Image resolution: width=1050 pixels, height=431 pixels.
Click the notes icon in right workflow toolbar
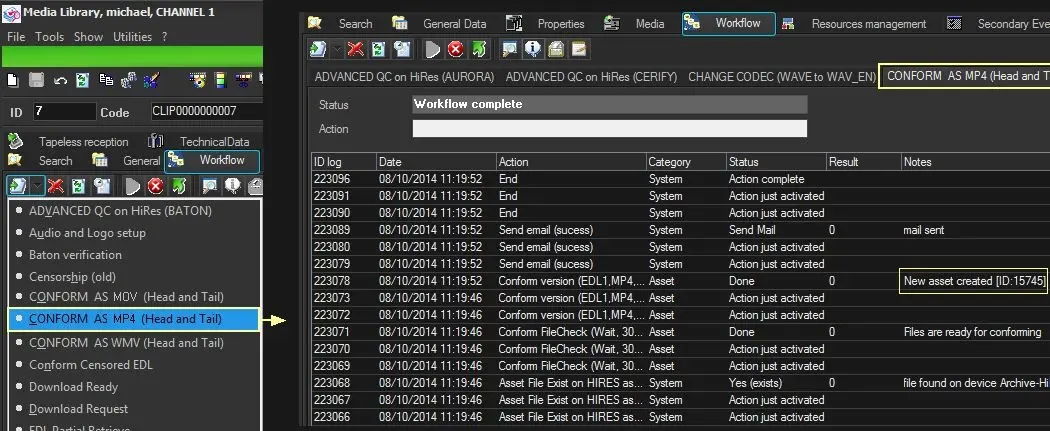tap(578, 49)
